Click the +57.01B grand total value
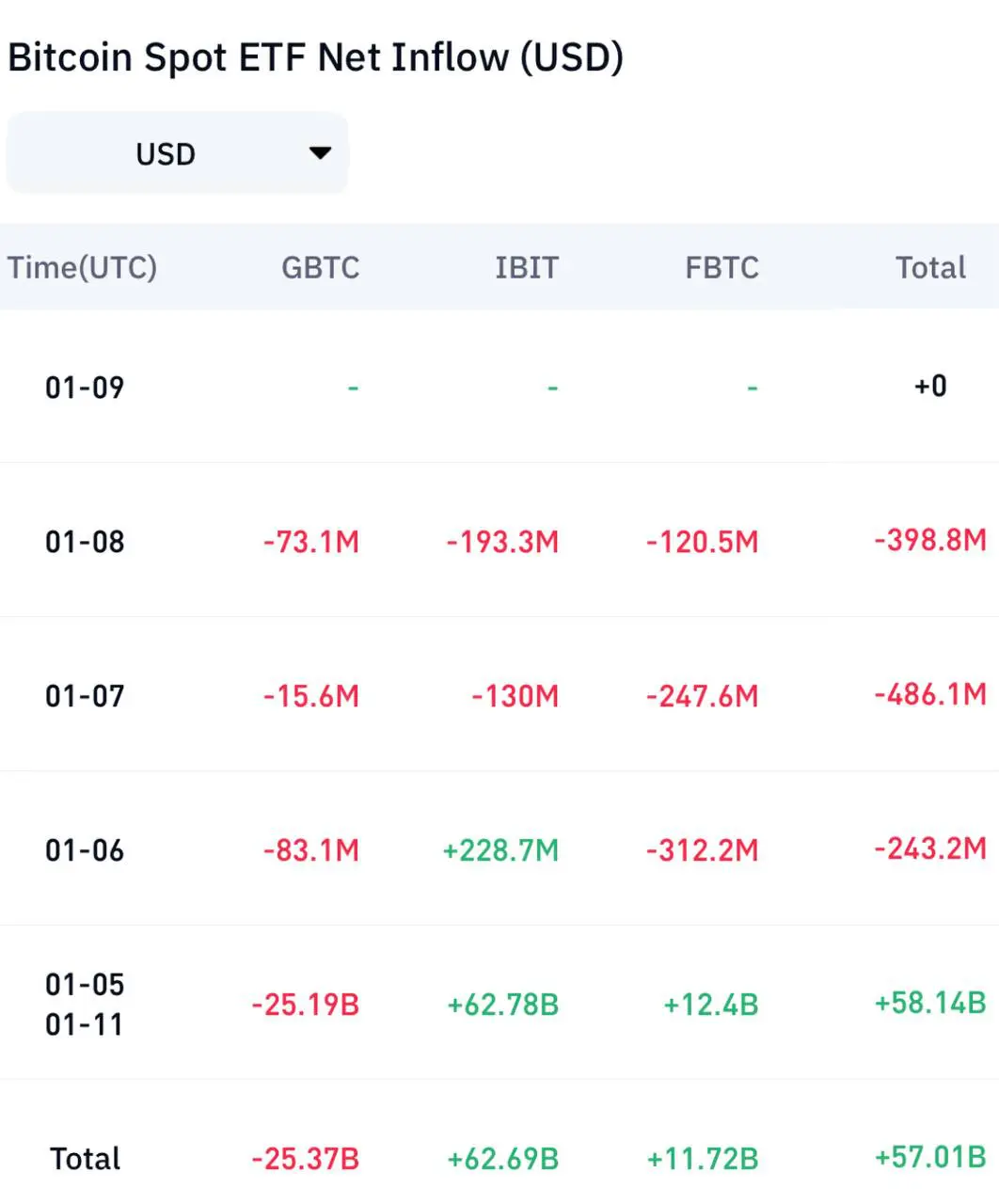Screen dimensions: 999x1204 pos(930,1157)
